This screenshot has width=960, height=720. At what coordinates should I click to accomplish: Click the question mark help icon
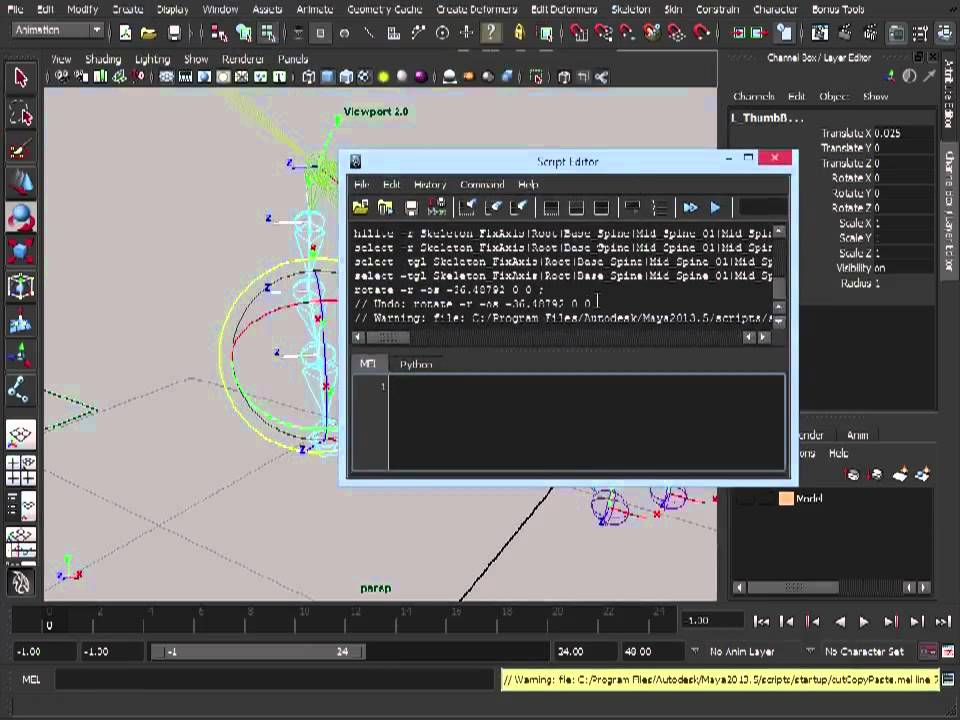(x=490, y=32)
